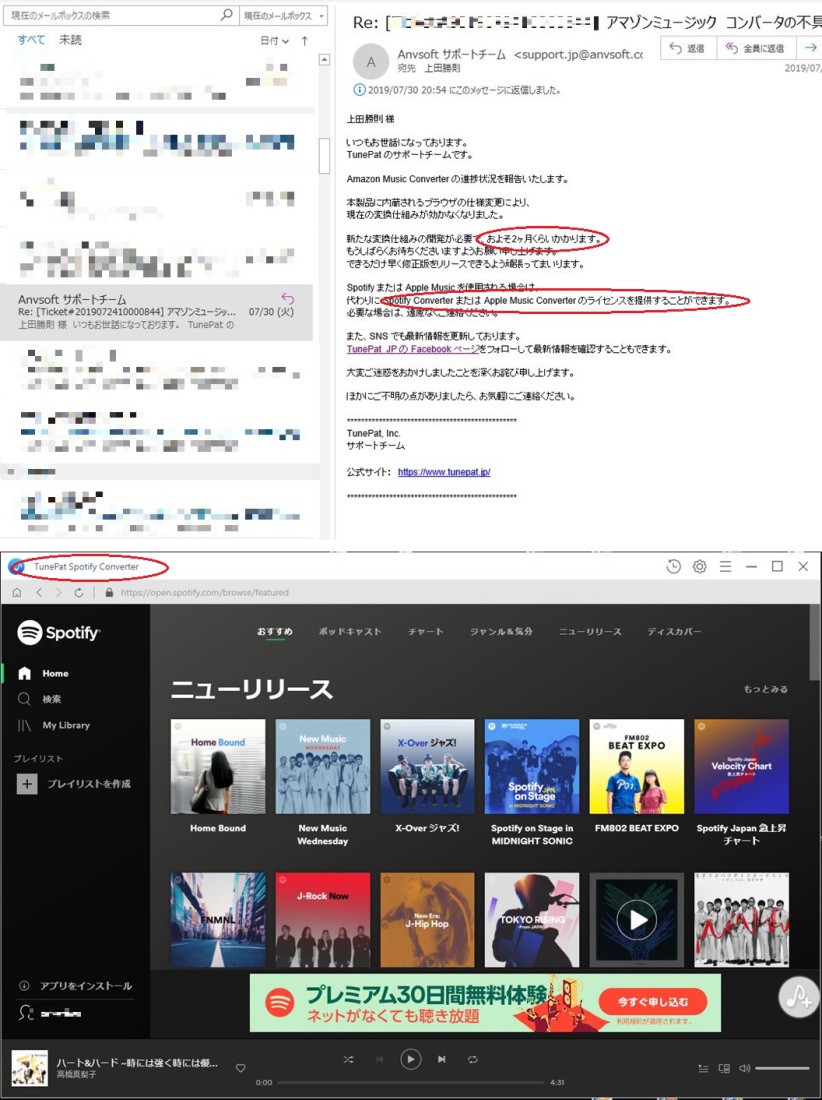Open My Library in Spotify sidebar
This screenshot has height=1100, width=822.
[x=54, y=725]
